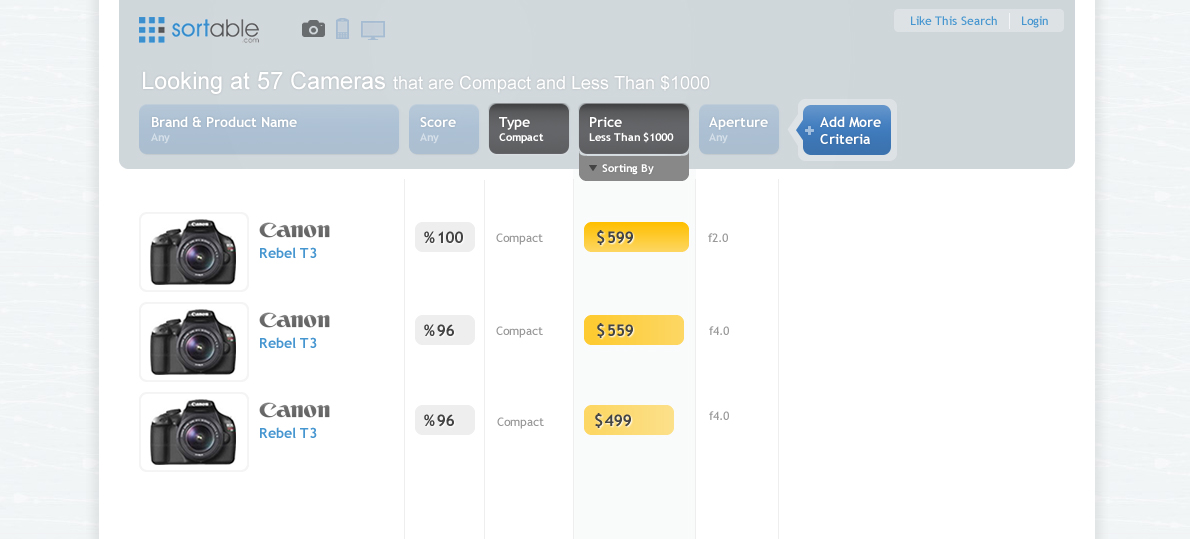
Task: Click f4.0 aperture in the $499 row
Action: click(x=719, y=416)
